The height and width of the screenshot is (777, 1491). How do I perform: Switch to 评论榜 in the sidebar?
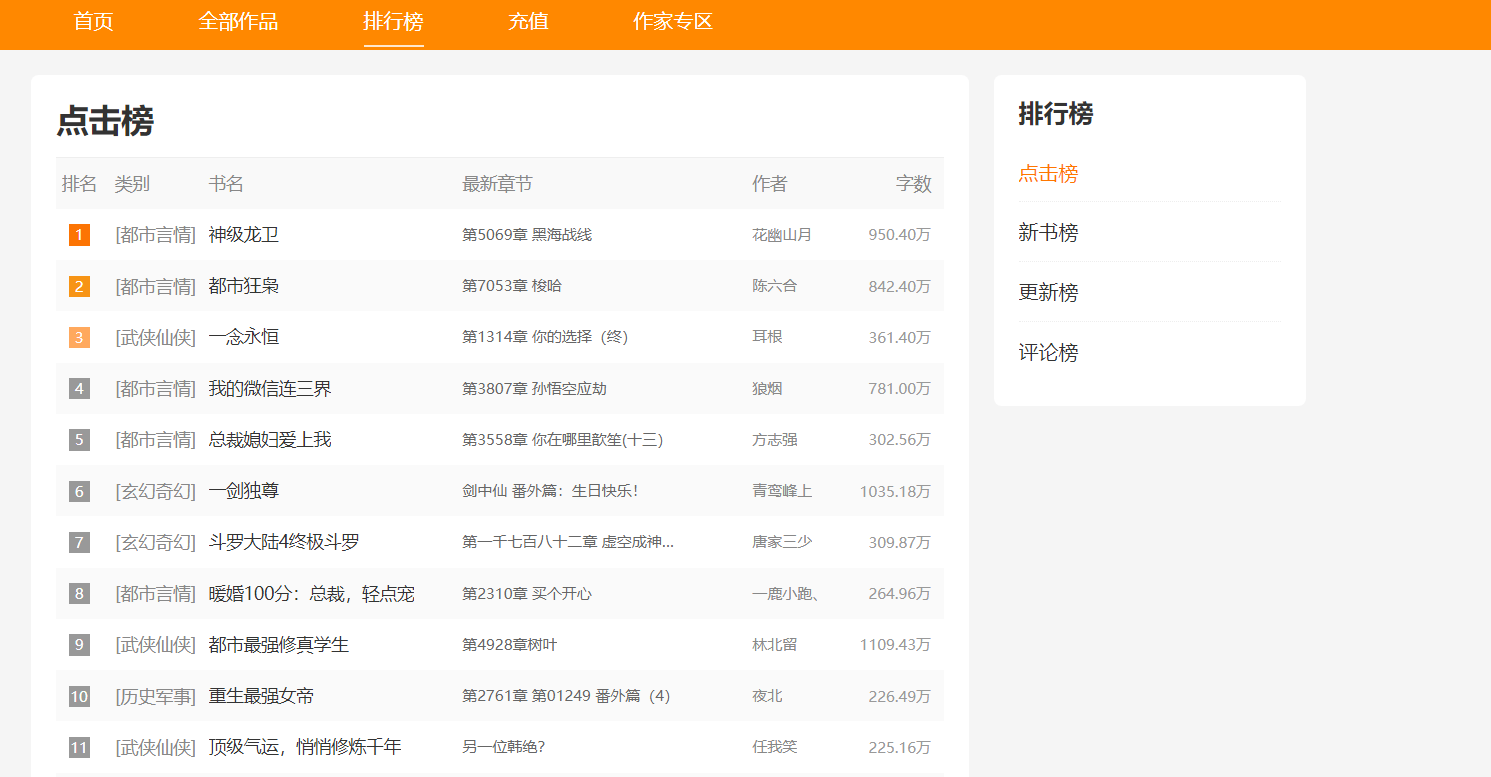pyautogui.click(x=1048, y=352)
